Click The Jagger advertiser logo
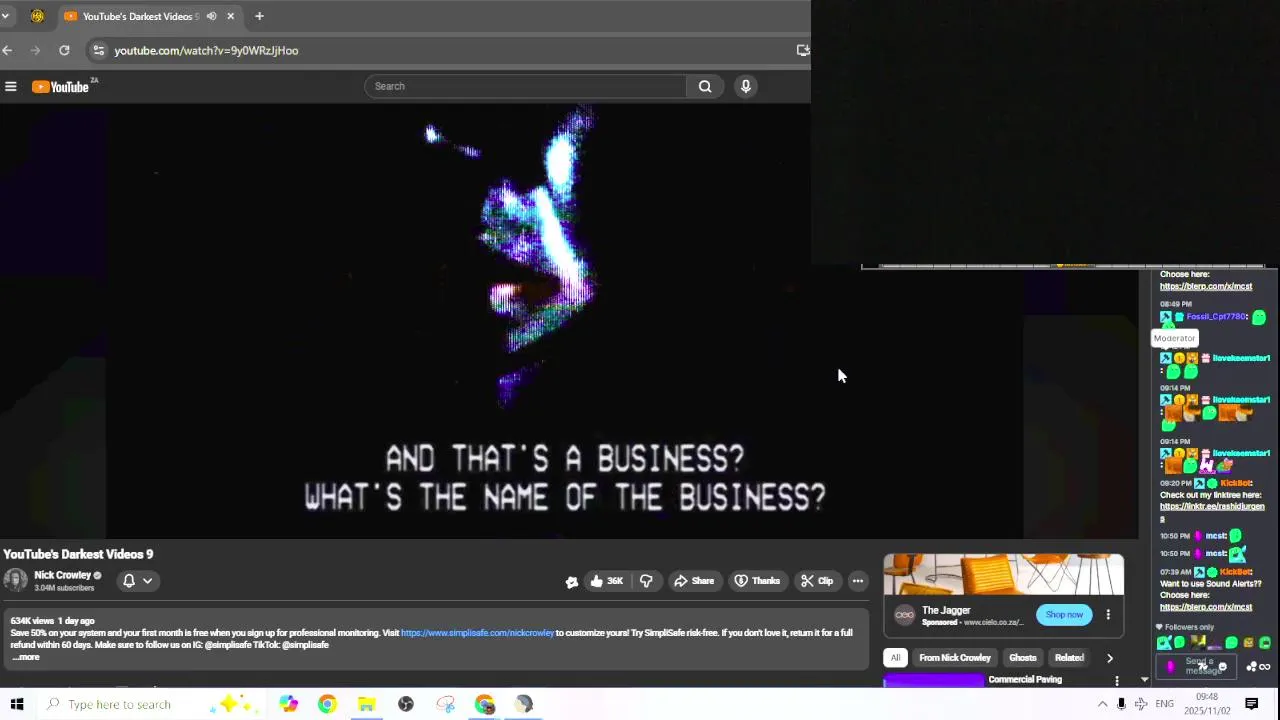The height and width of the screenshot is (720, 1280). coord(904,615)
